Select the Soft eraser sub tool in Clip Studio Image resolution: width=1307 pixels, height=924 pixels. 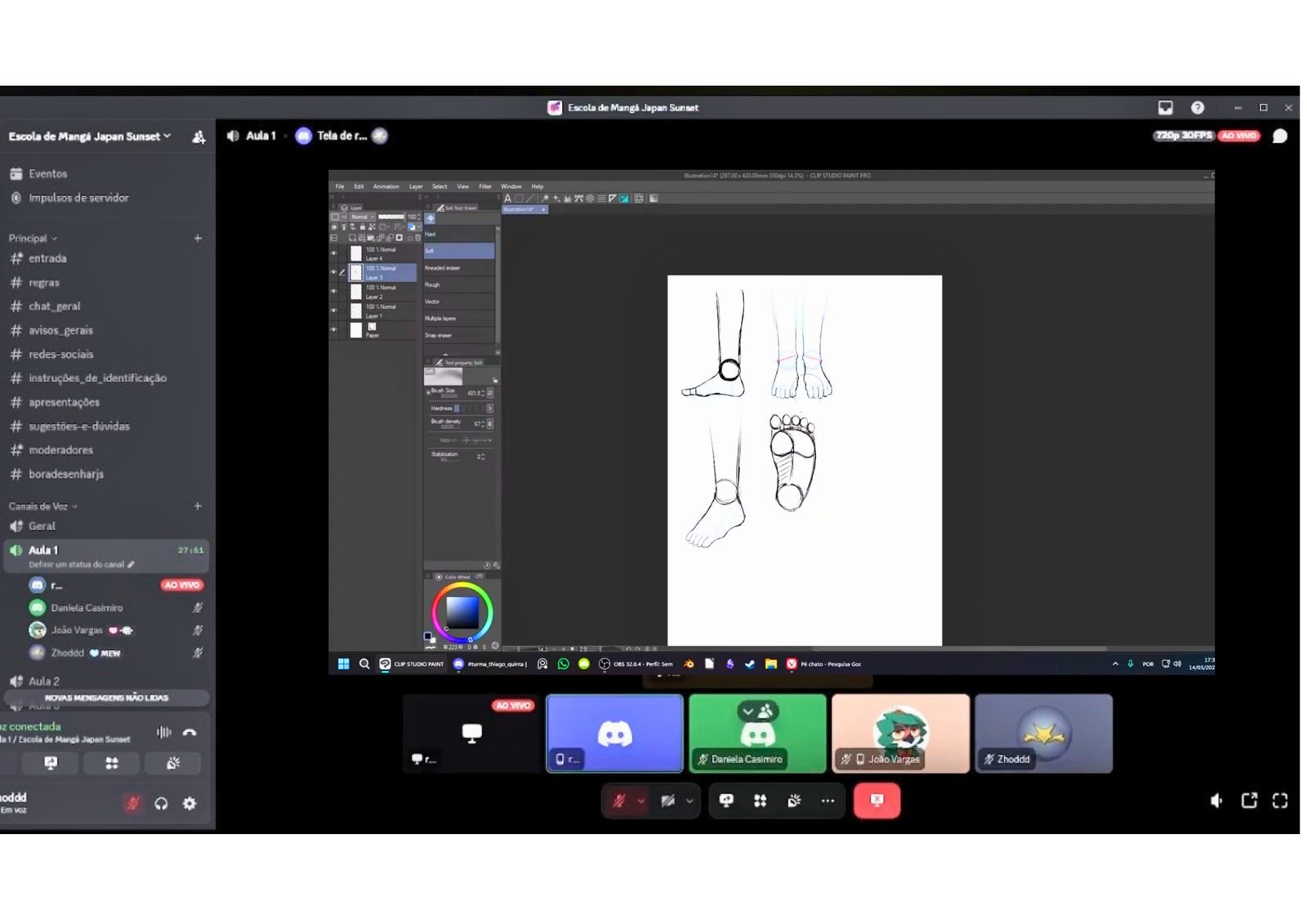tap(459, 251)
